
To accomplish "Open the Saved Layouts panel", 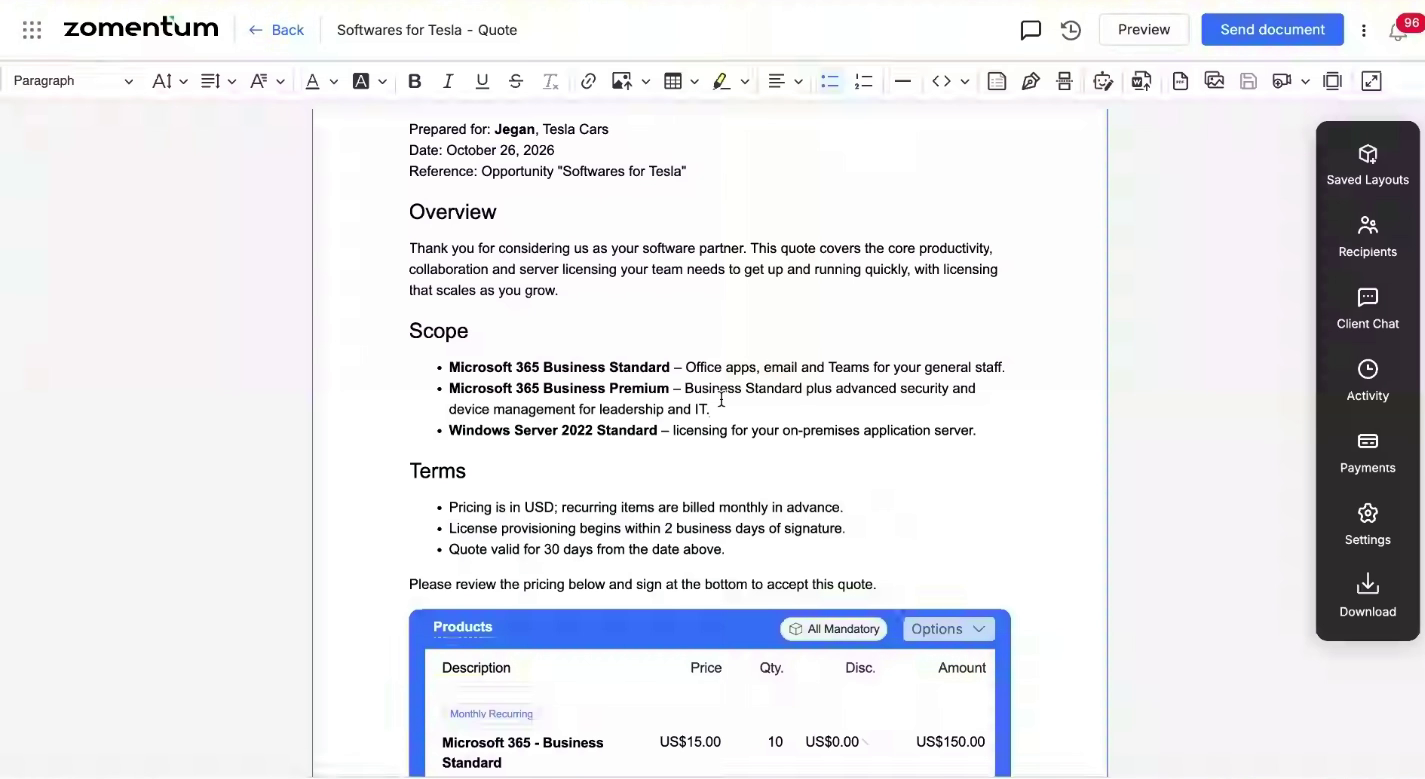I will point(1367,165).
